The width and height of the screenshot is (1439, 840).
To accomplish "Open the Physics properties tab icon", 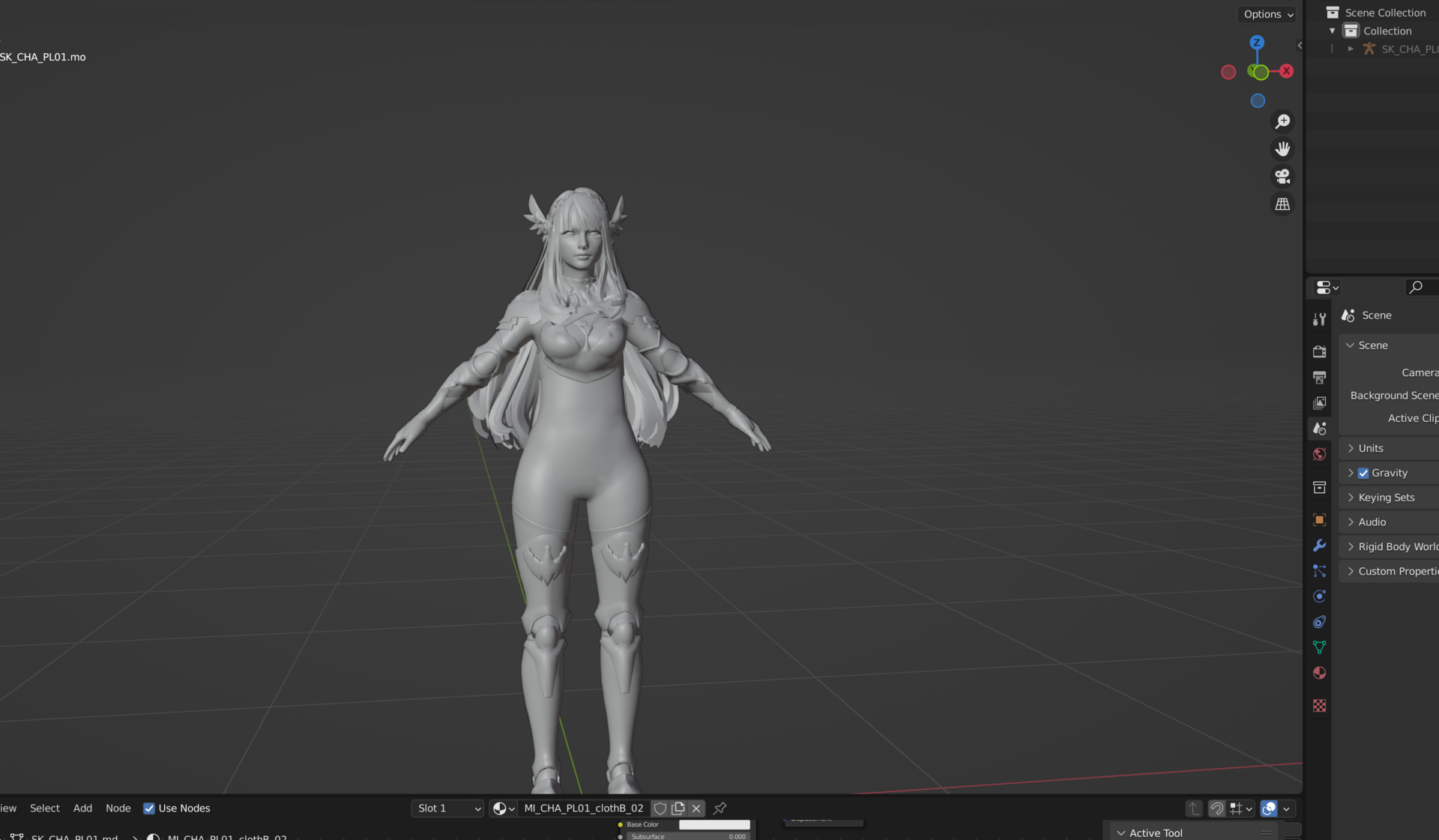I will pyautogui.click(x=1319, y=596).
